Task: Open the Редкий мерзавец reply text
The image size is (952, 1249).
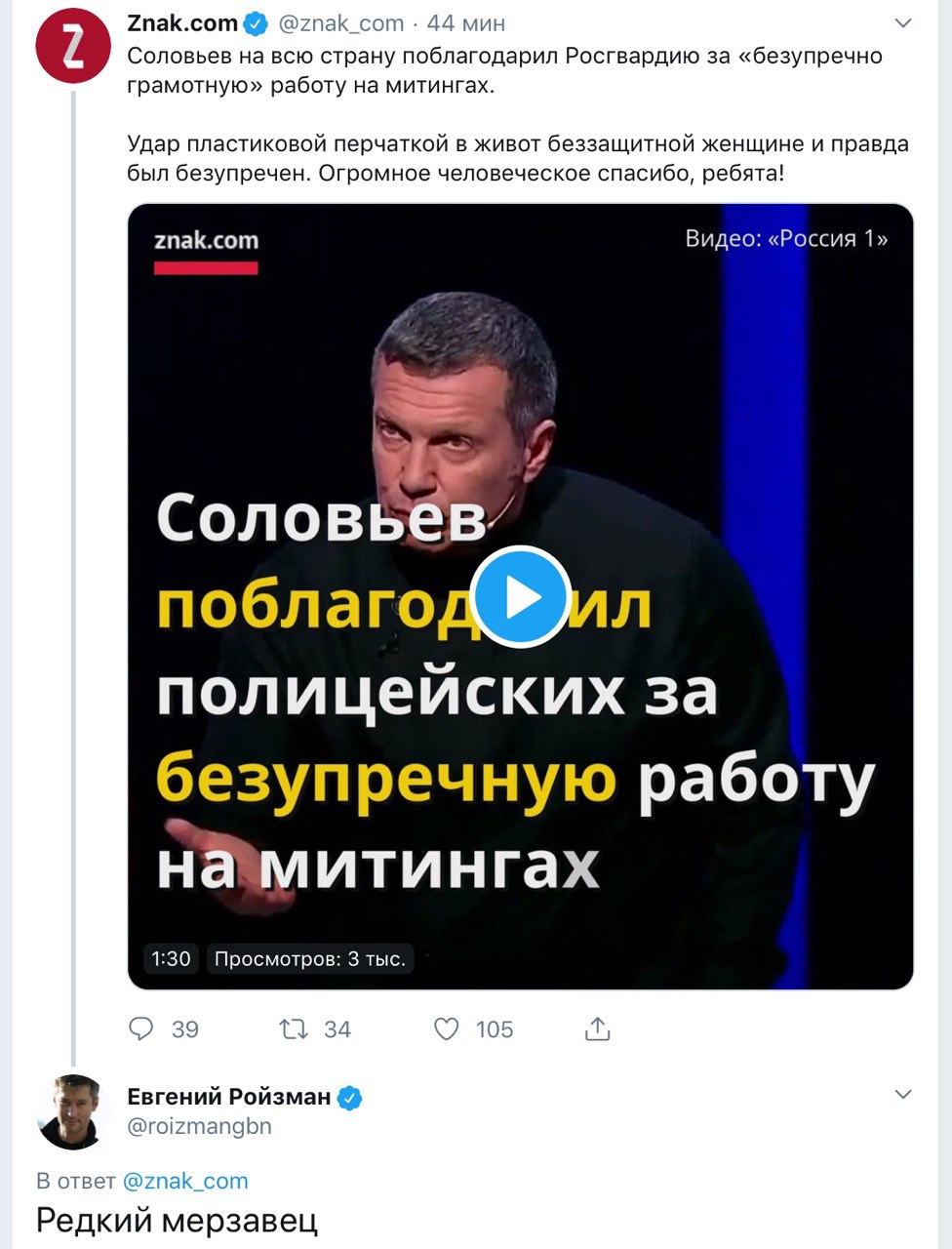Action: click(177, 1221)
